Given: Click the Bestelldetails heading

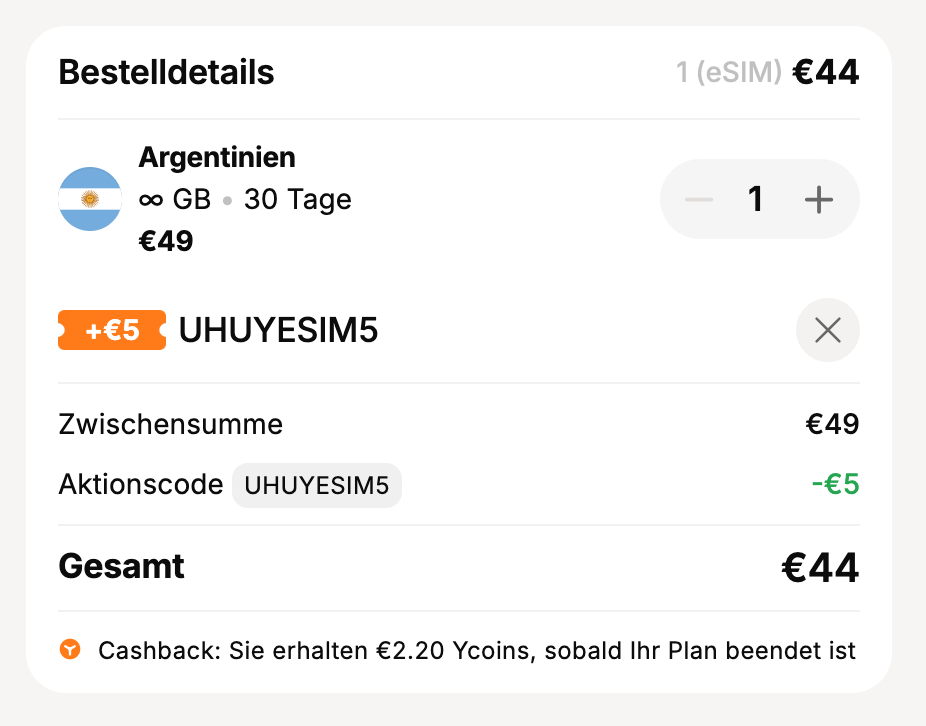Looking at the screenshot, I should [x=165, y=72].
